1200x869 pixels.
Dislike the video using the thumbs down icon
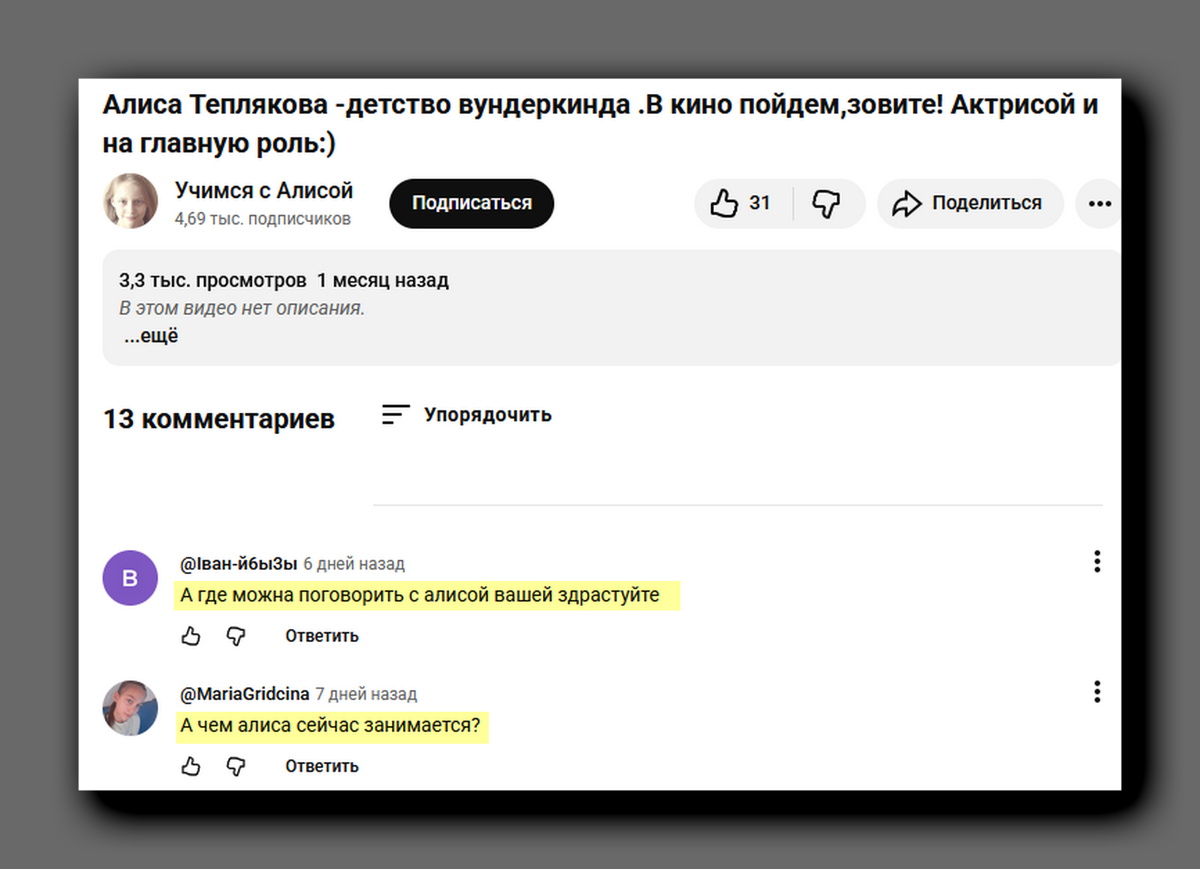tap(826, 203)
